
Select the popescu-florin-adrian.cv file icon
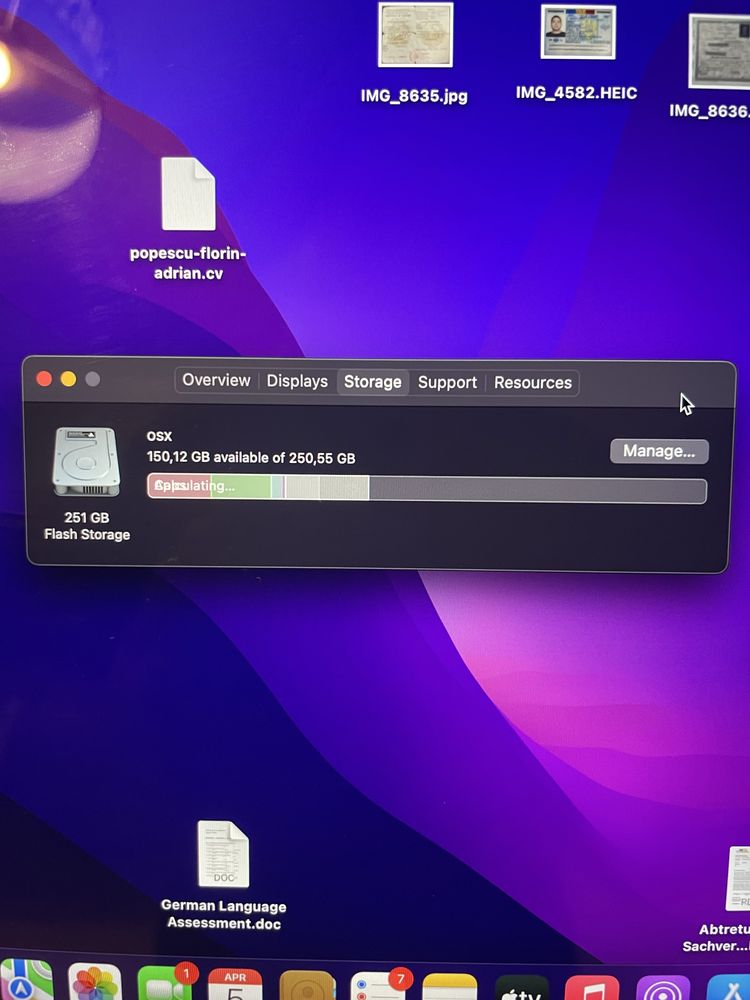[188, 194]
